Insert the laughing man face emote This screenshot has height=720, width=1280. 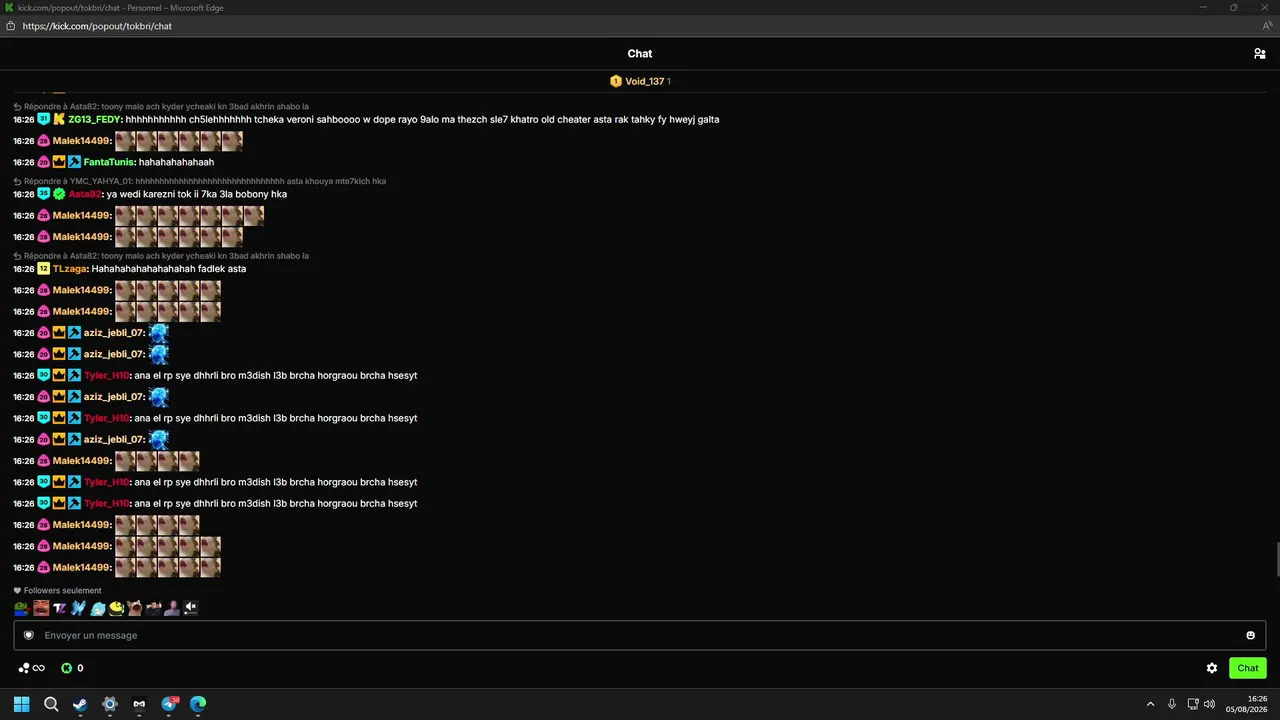[41, 608]
